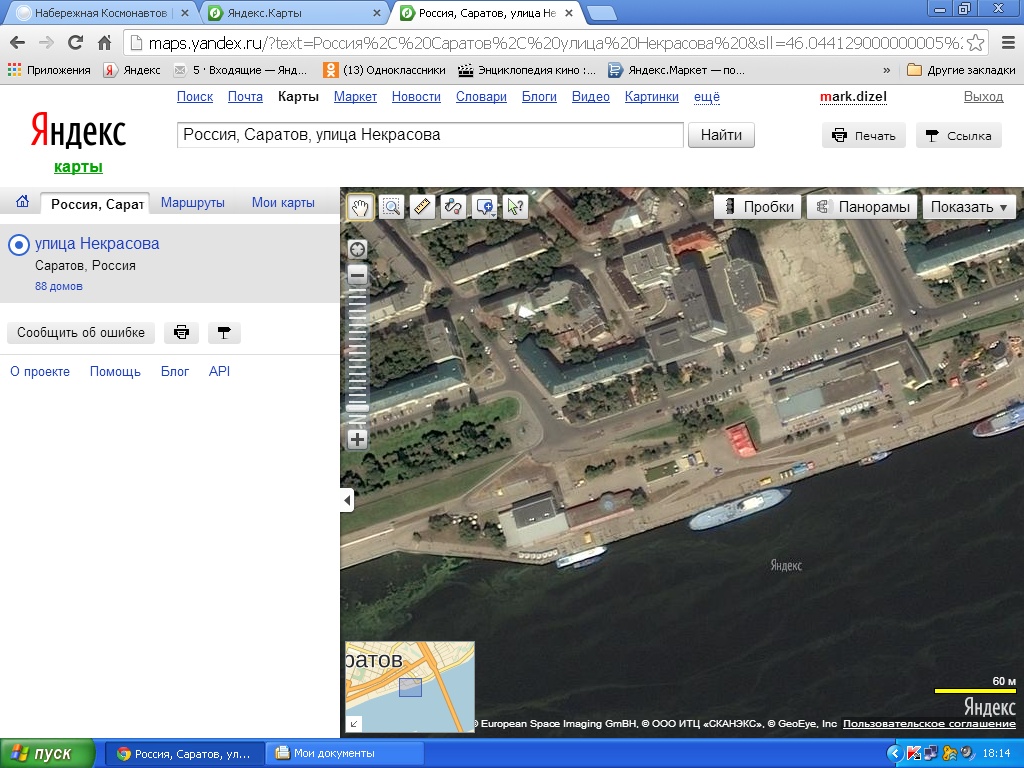Click the locate-me compass icon
The width and height of the screenshot is (1024, 768).
tap(357, 249)
